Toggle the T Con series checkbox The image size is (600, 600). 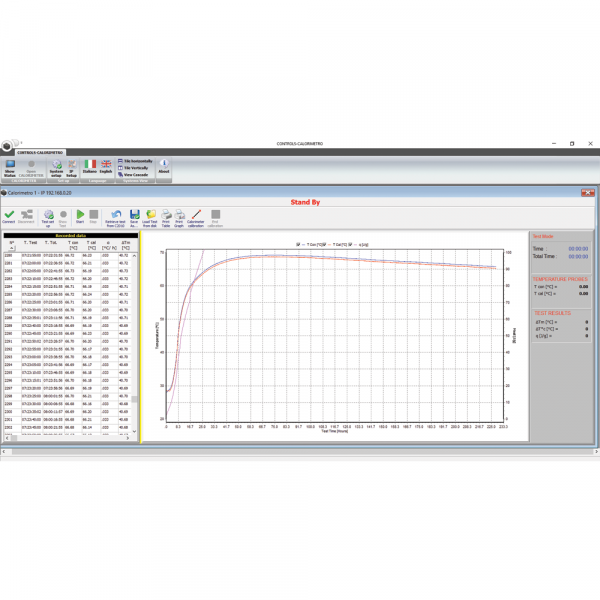pyautogui.click(x=299, y=243)
